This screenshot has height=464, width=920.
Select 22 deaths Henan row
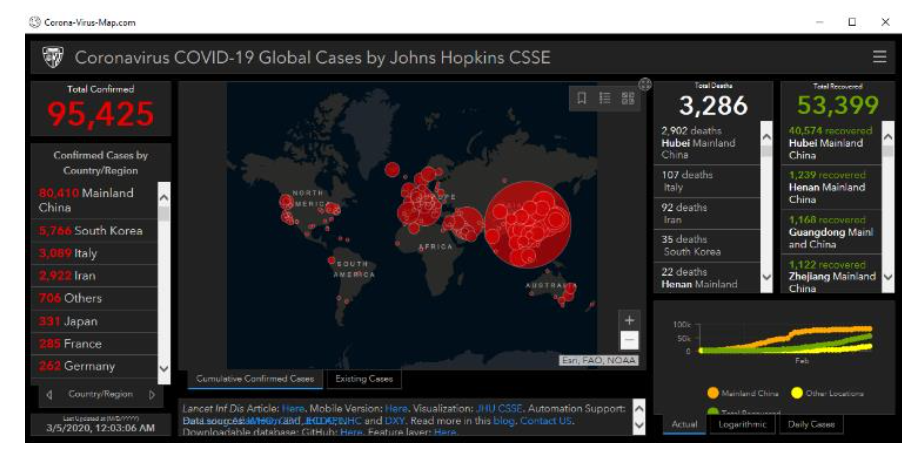click(x=707, y=277)
